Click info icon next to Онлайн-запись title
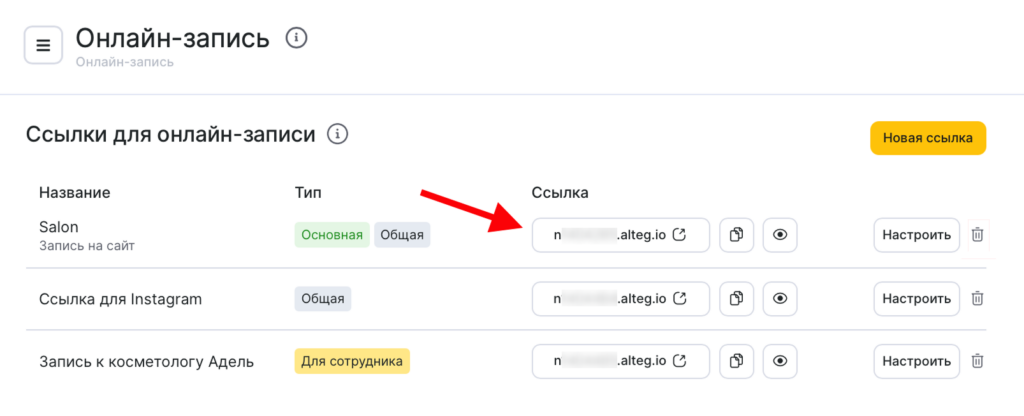Image resolution: width=1024 pixels, height=416 pixels. pyautogui.click(x=296, y=38)
